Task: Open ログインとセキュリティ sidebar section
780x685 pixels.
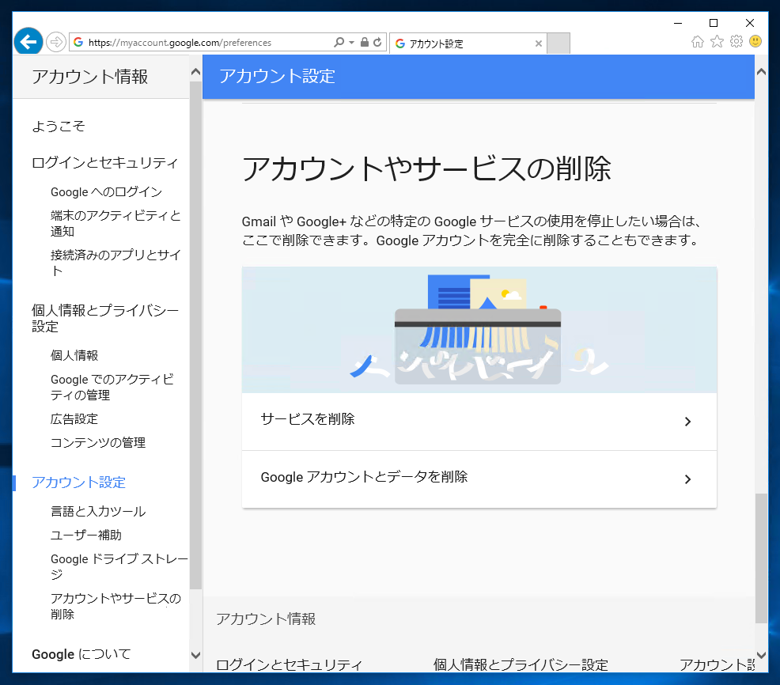Action: (x=104, y=163)
